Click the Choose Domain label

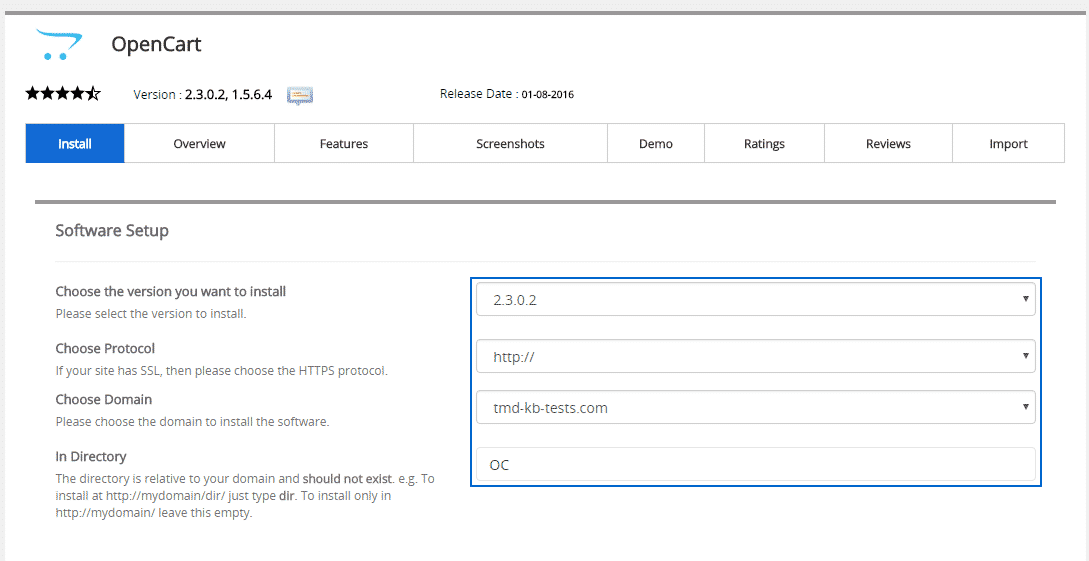(x=103, y=400)
